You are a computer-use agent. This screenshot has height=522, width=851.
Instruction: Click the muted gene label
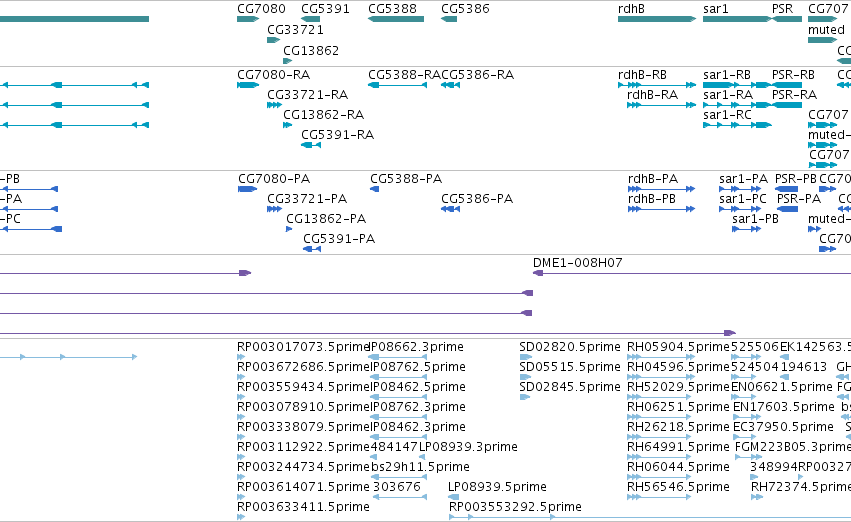(826, 29)
